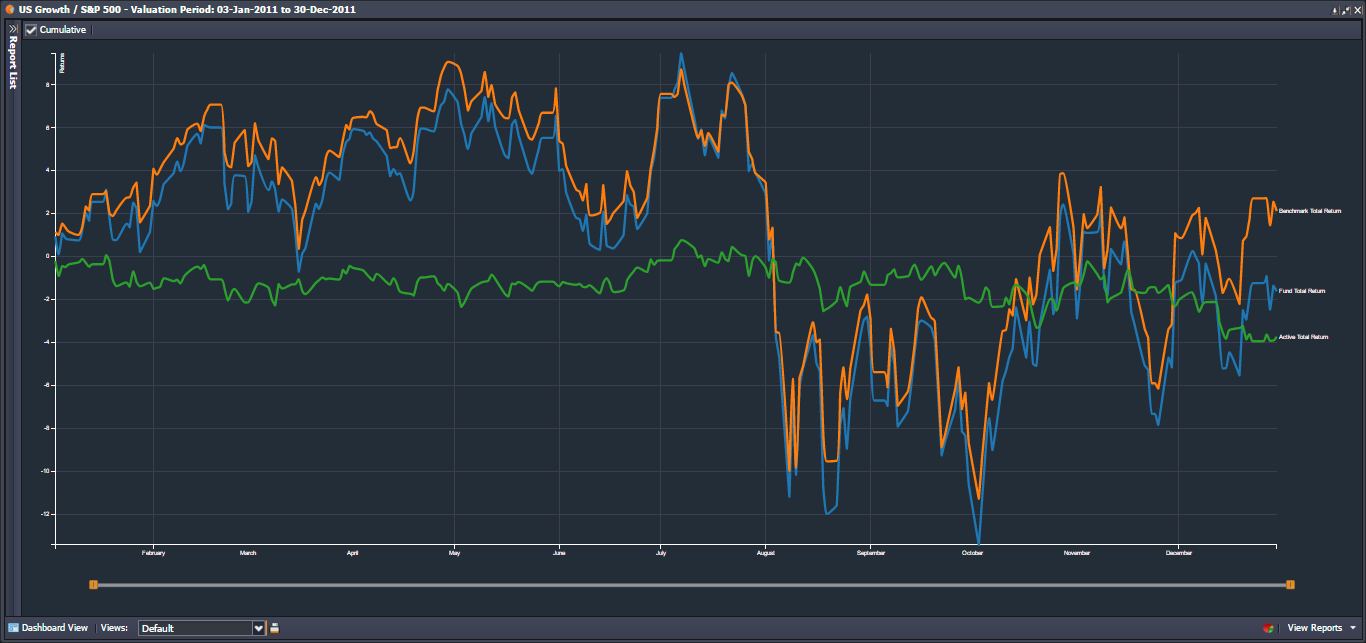Click the Report List vertical tab label
The height and width of the screenshot is (643, 1366).
[12, 65]
